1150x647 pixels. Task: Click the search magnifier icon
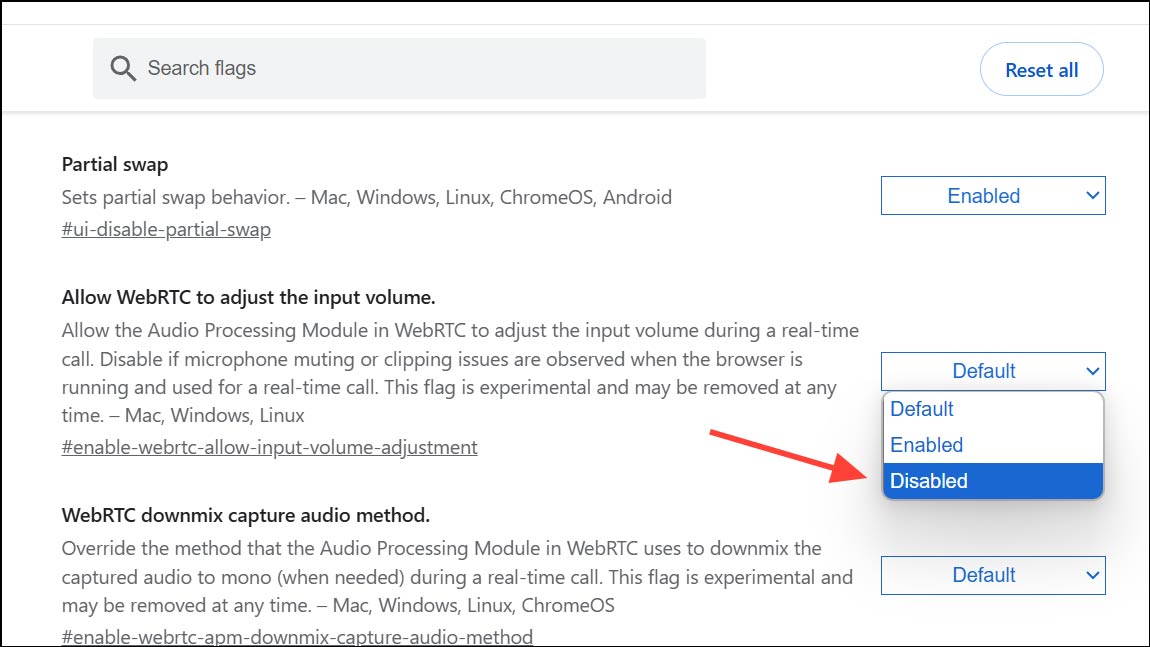point(123,68)
